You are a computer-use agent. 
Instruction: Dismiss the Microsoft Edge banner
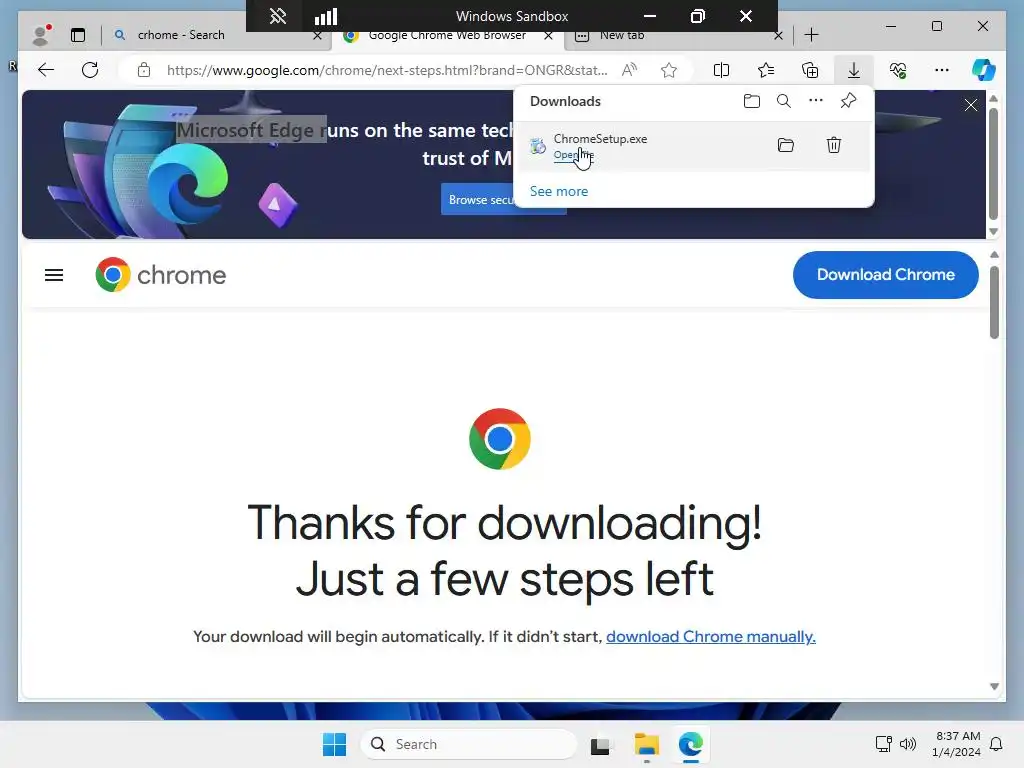pyautogui.click(x=971, y=105)
